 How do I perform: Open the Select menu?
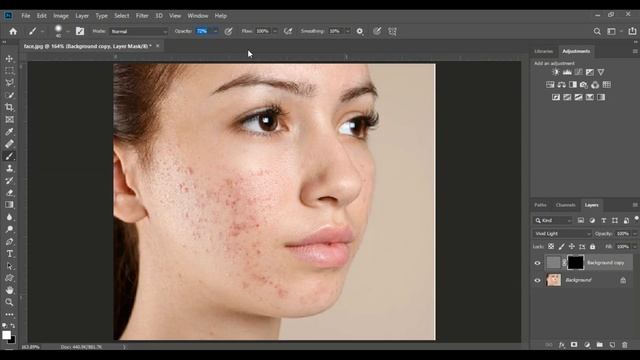tap(122, 16)
